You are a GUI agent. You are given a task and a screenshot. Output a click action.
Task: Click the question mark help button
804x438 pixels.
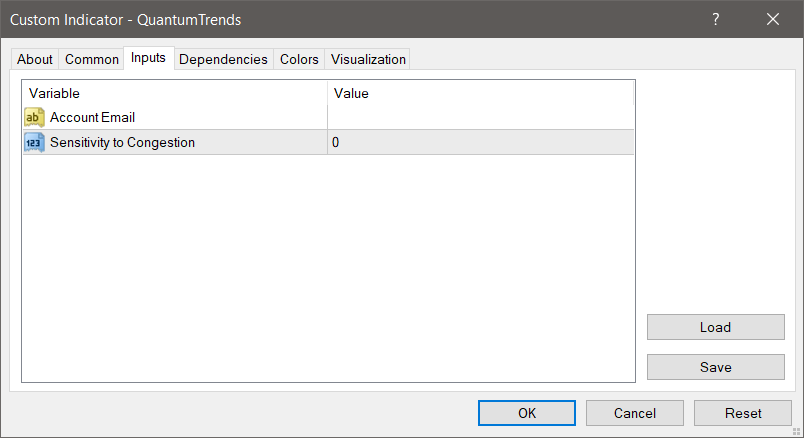pos(716,19)
